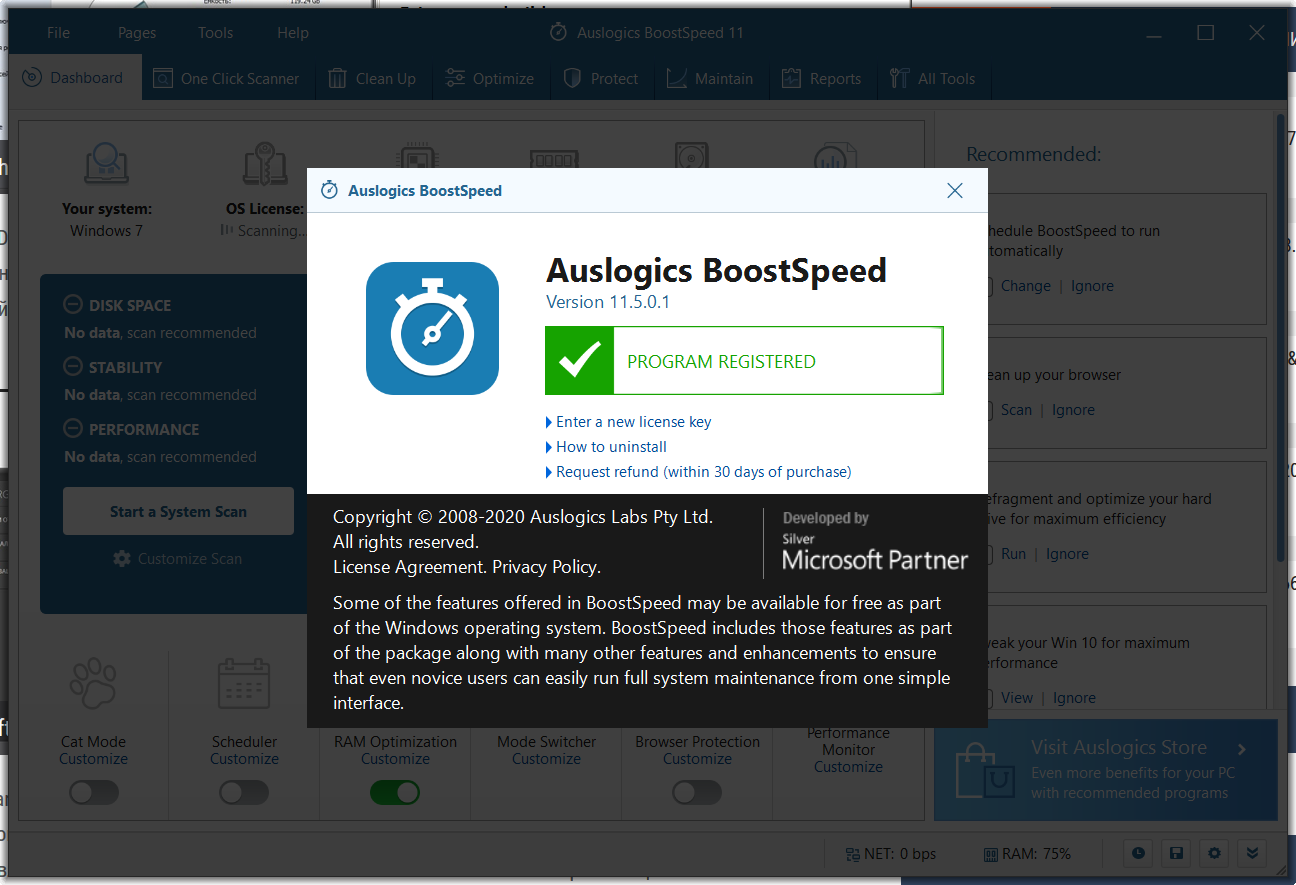Click the PROGRAM REGISTERED status box

click(744, 360)
